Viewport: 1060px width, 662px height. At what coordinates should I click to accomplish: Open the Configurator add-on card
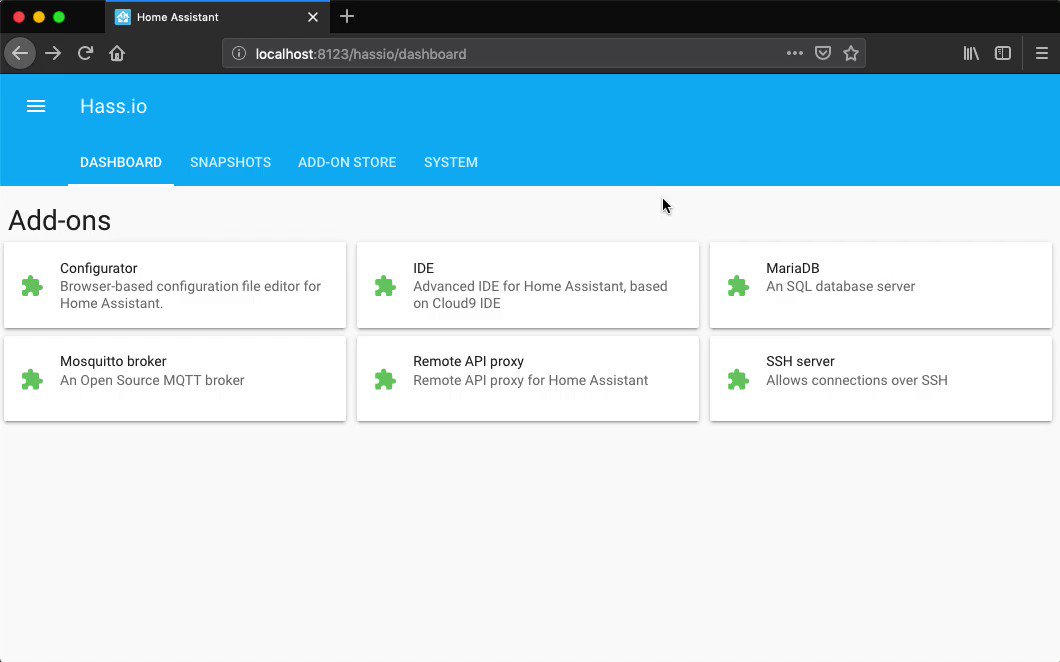[175, 285]
